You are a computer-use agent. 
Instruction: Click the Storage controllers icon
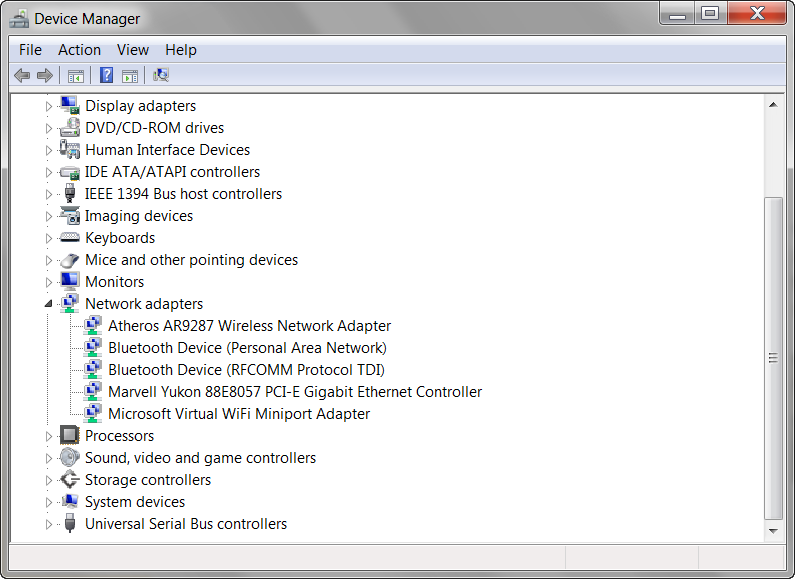pyautogui.click(x=69, y=479)
